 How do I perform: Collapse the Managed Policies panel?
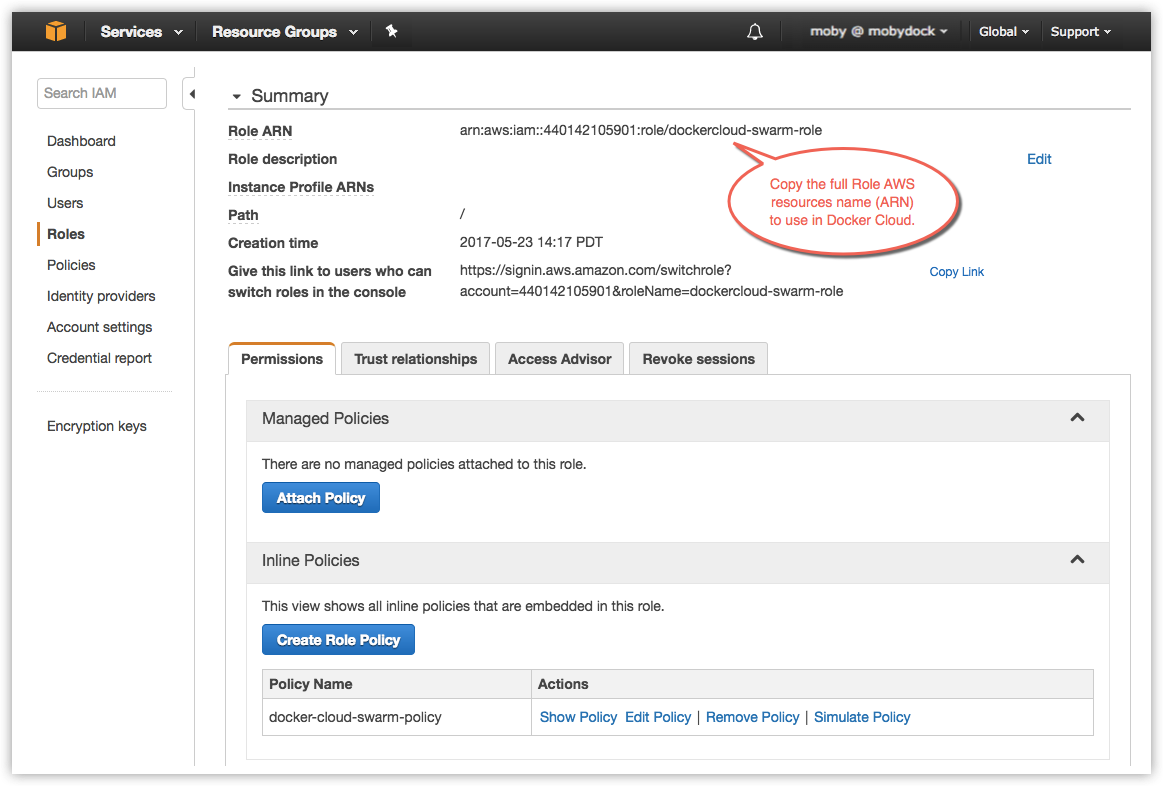coord(1077,420)
